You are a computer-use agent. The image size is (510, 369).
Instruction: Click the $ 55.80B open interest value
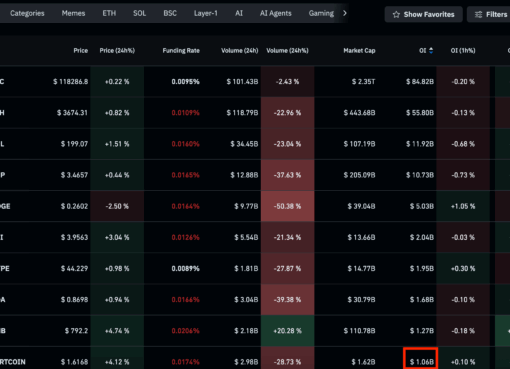[x=420, y=113]
